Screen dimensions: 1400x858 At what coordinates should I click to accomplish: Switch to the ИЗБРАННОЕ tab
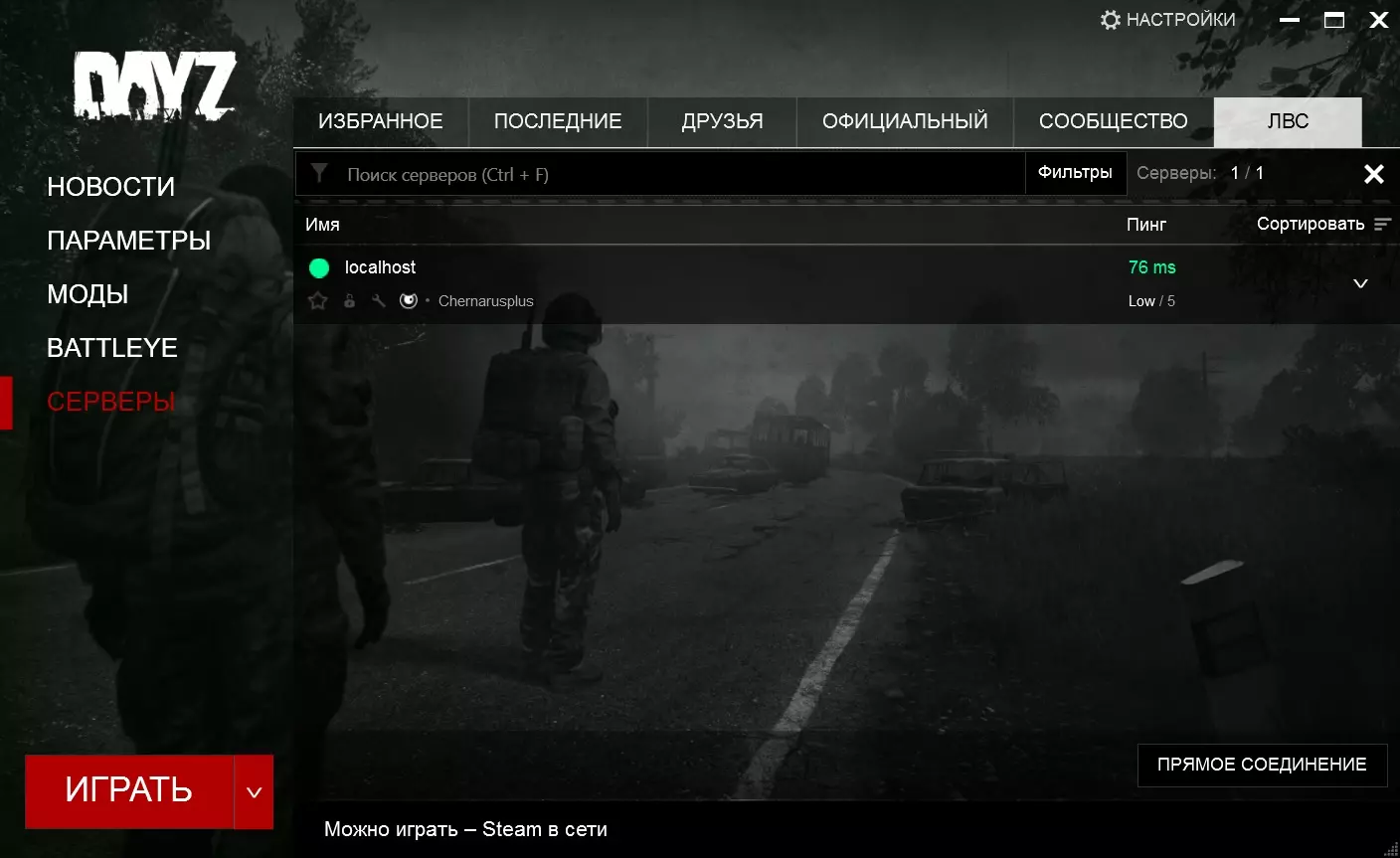pyautogui.click(x=381, y=121)
